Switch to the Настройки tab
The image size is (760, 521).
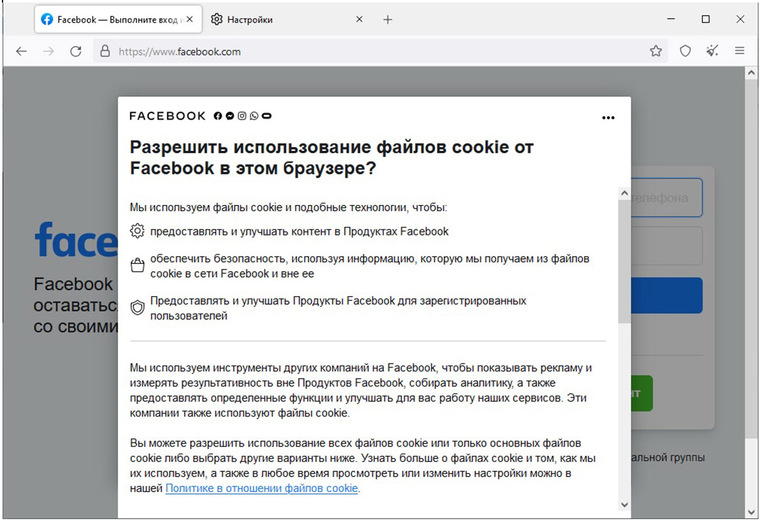[x=250, y=20]
